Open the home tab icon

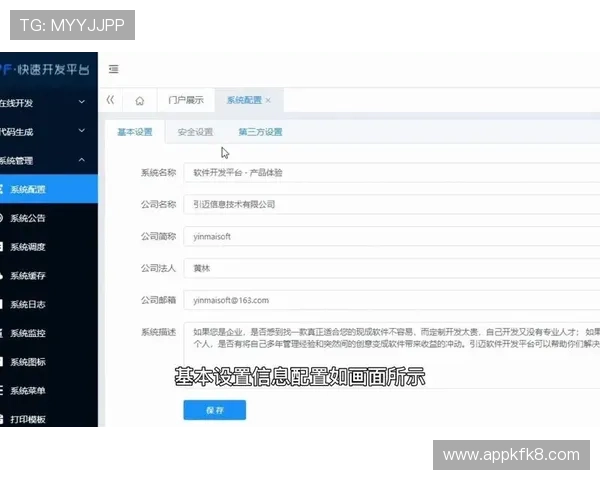tap(140, 101)
